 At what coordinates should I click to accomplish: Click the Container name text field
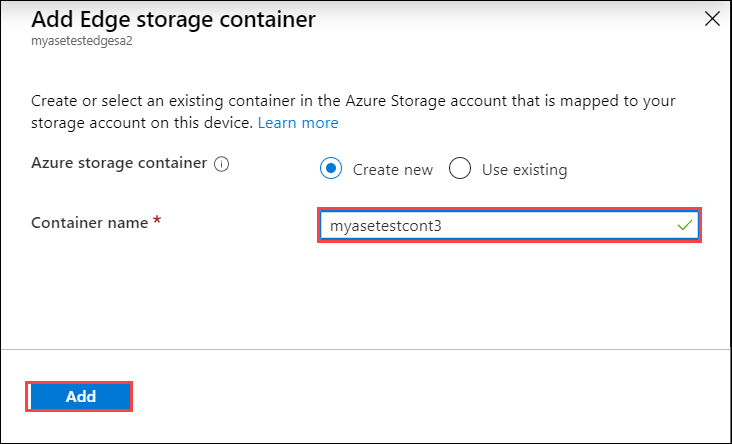500,226
